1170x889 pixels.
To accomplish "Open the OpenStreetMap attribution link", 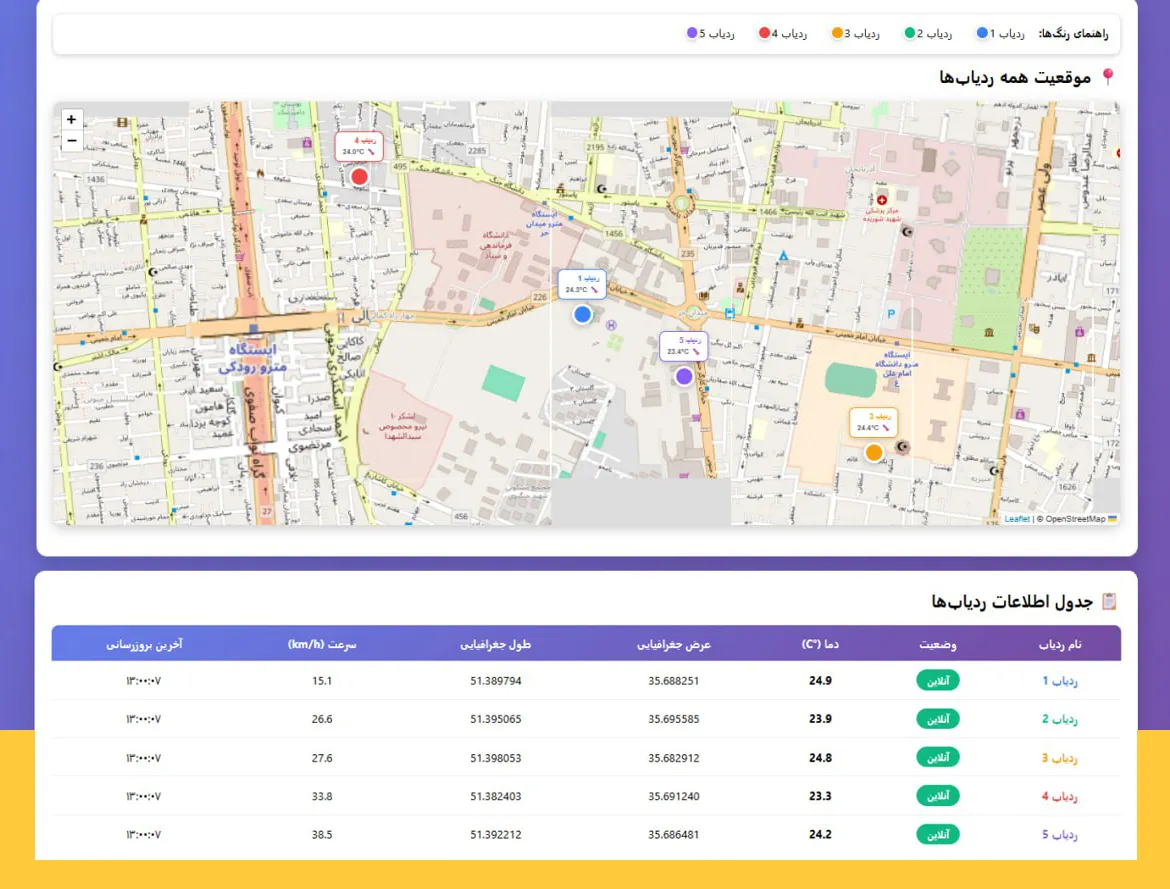I will pos(1075,519).
